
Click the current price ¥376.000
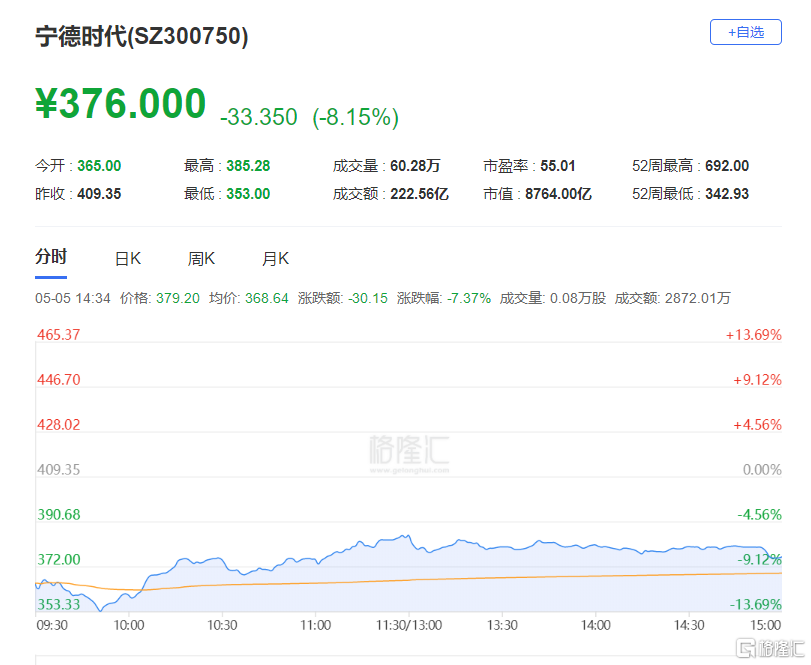pyautogui.click(x=121, y=103)
